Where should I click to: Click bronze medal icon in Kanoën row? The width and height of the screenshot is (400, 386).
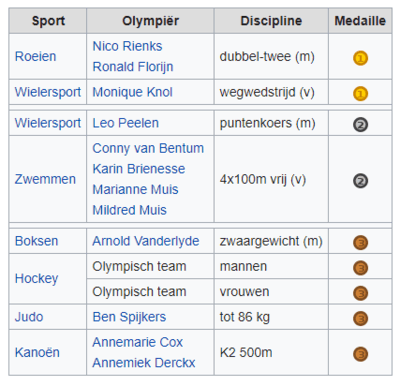(x=360, y=354)
